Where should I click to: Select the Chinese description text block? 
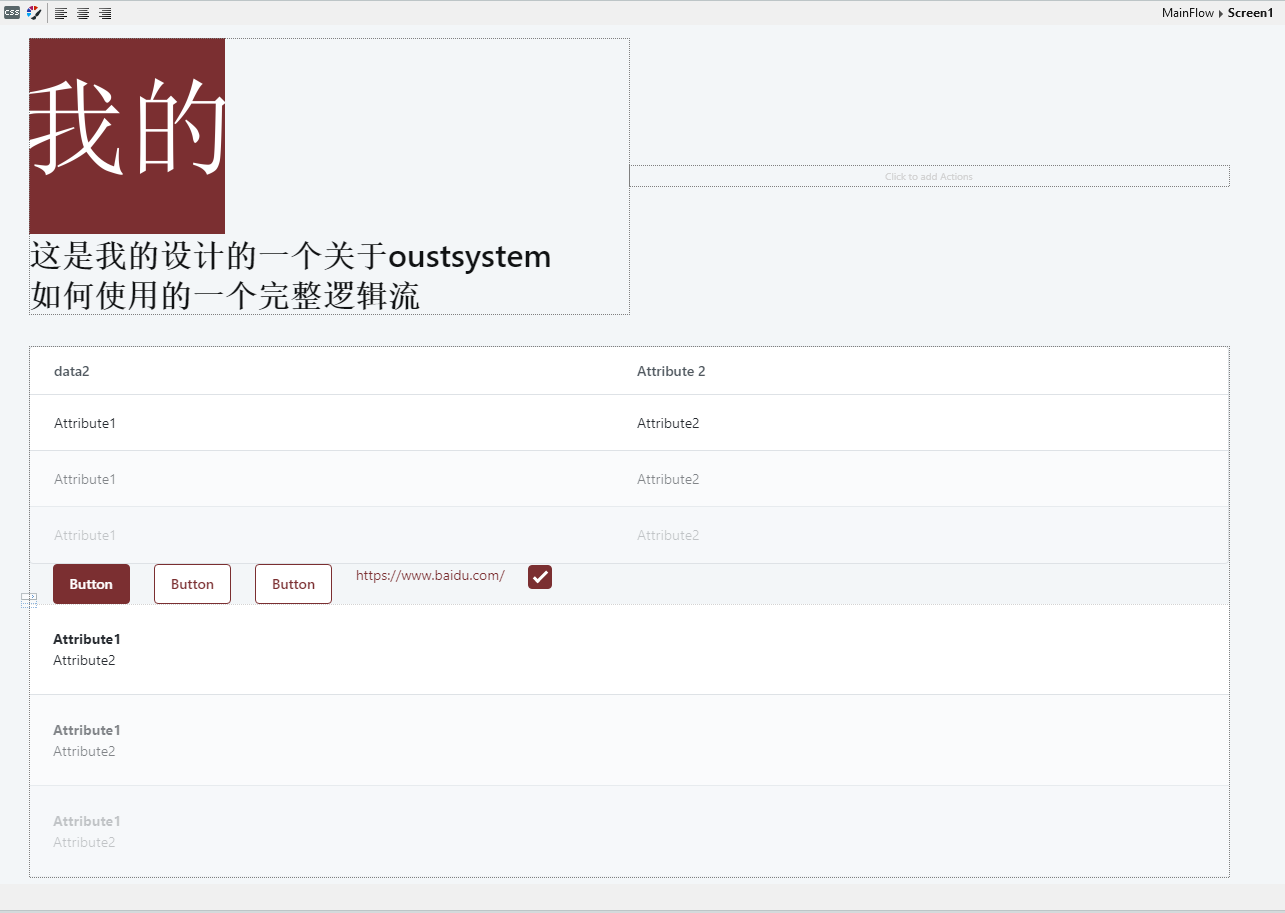[290, 276]
